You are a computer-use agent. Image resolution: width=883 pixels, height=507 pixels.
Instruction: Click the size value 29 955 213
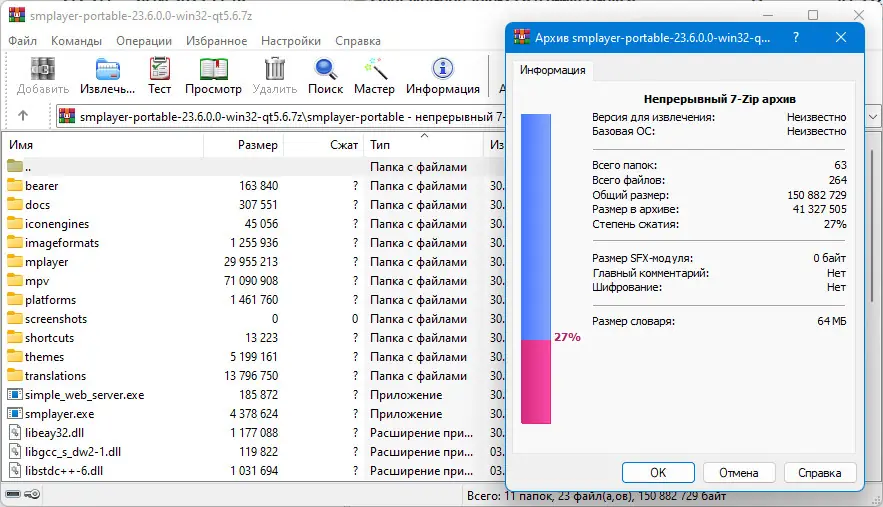pos(251,261)
